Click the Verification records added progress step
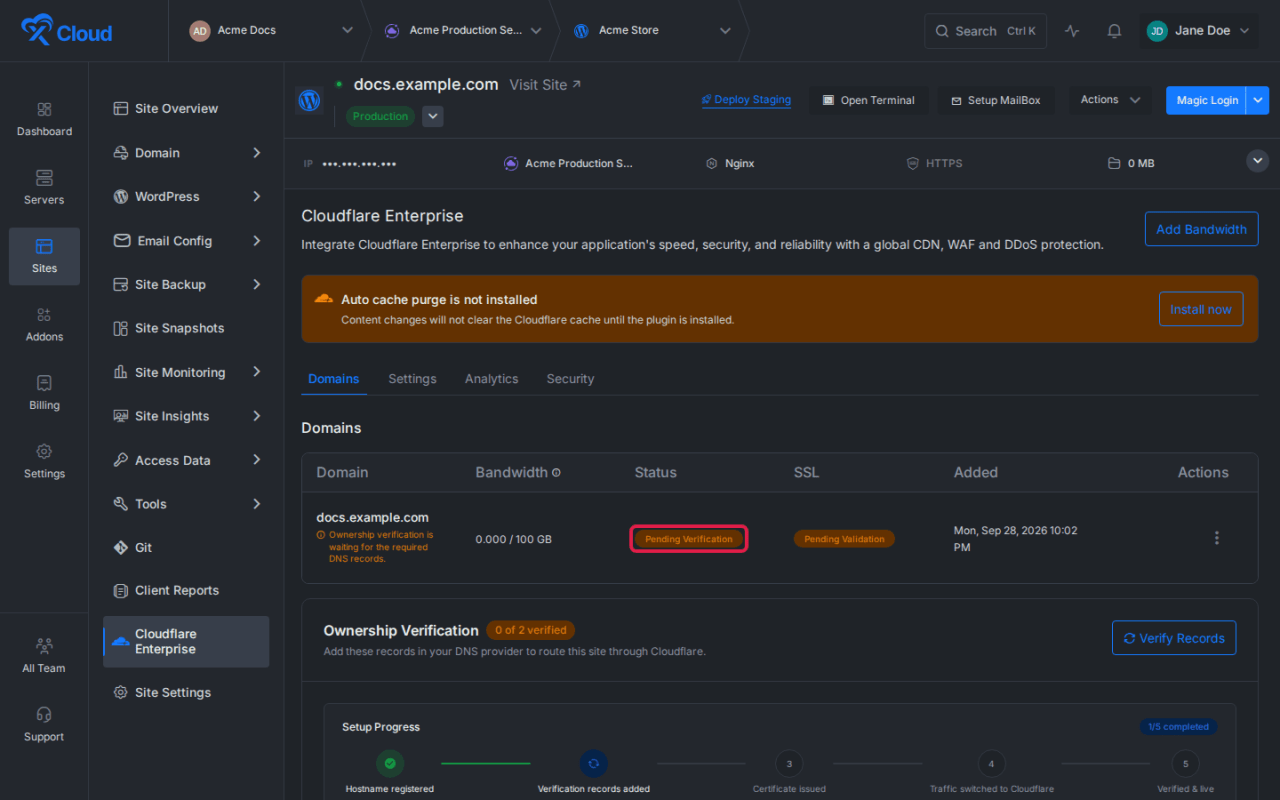 (x=593, y=772)
